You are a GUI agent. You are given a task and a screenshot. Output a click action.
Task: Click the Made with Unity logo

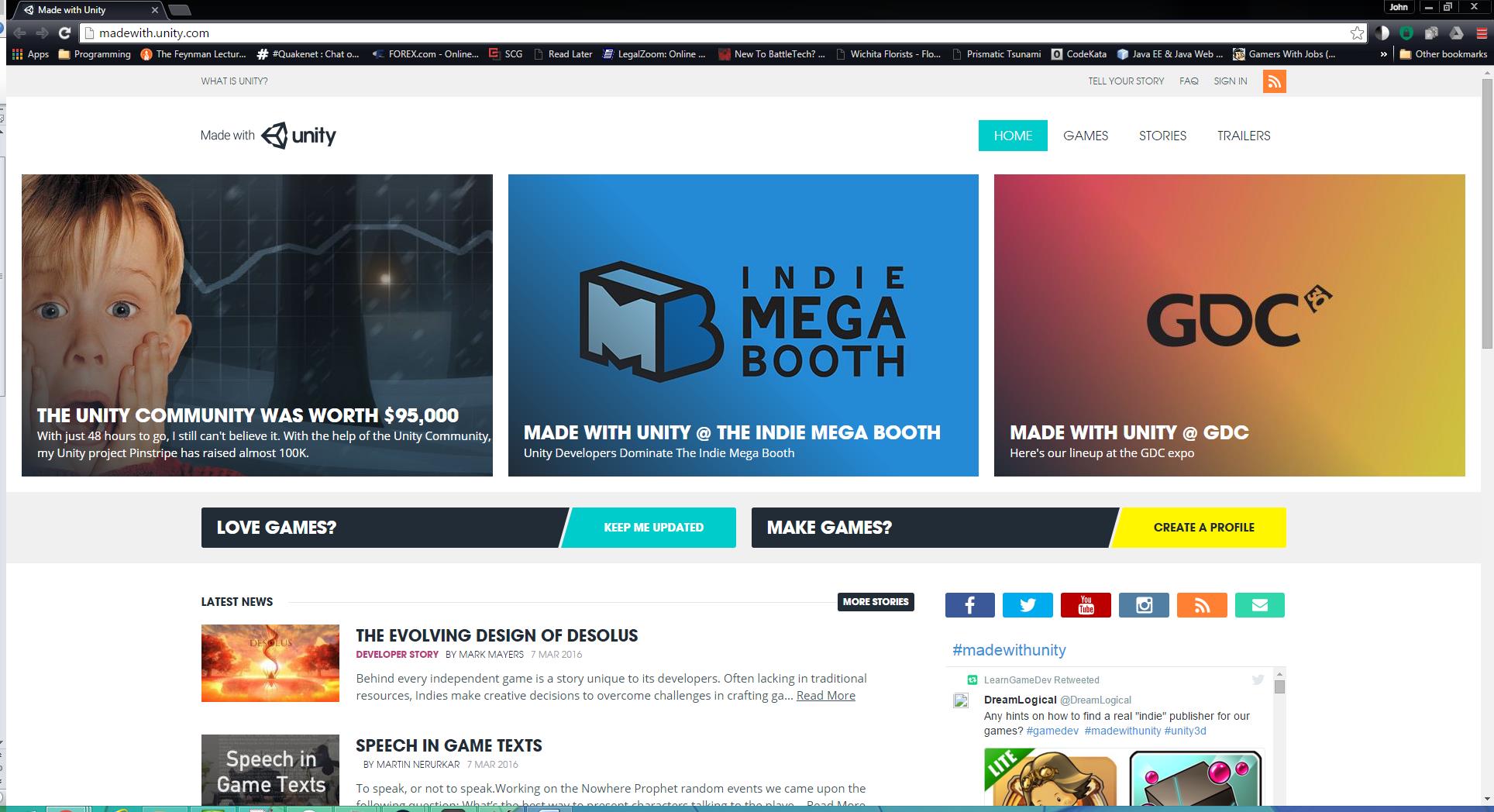coord(268,136)
